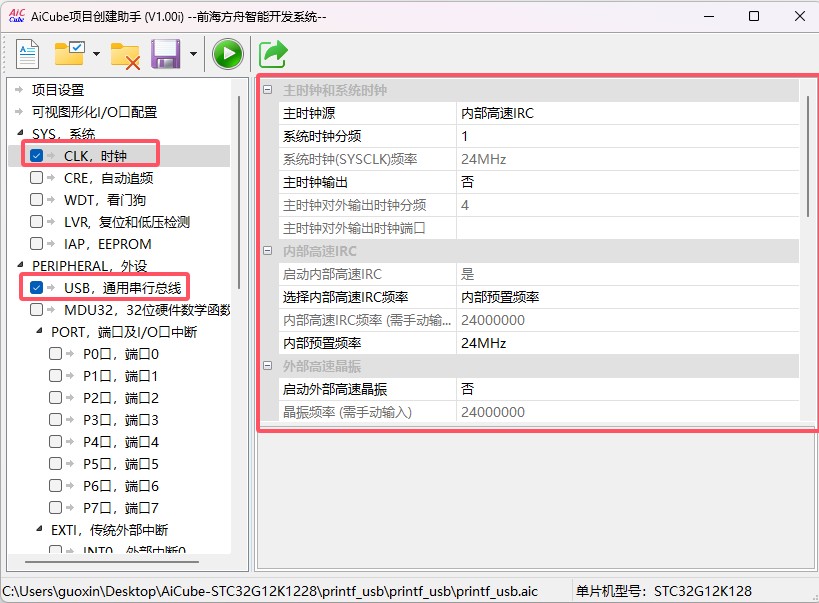
Task: Click the vertical scrollbar of the tree panel
Action: (x=239, y=192)
